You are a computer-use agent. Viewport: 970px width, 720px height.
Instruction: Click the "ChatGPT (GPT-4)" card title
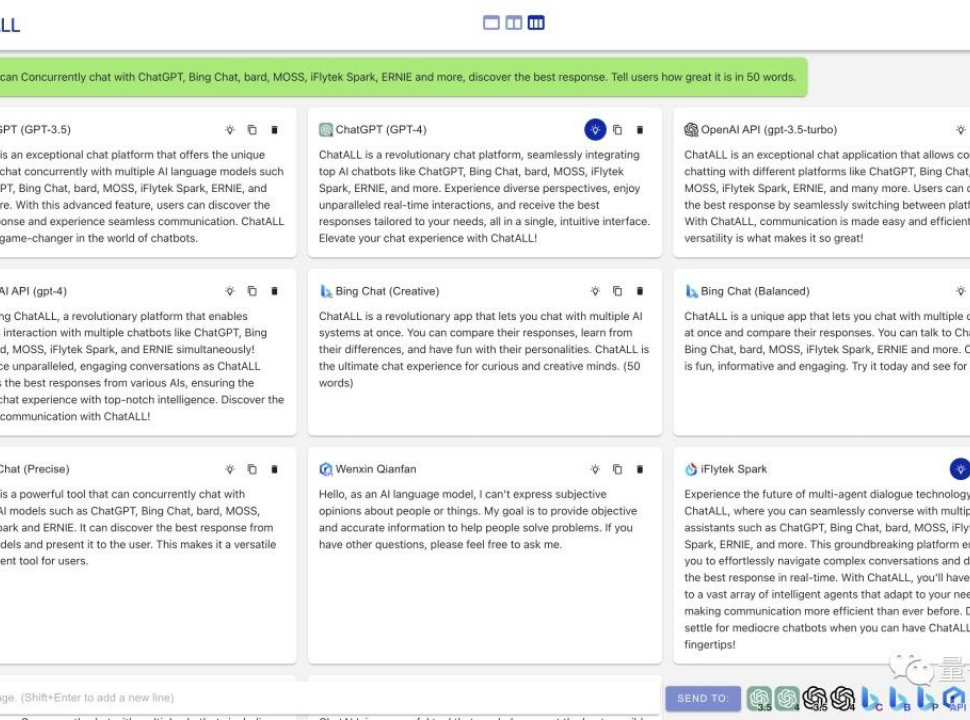381,130
